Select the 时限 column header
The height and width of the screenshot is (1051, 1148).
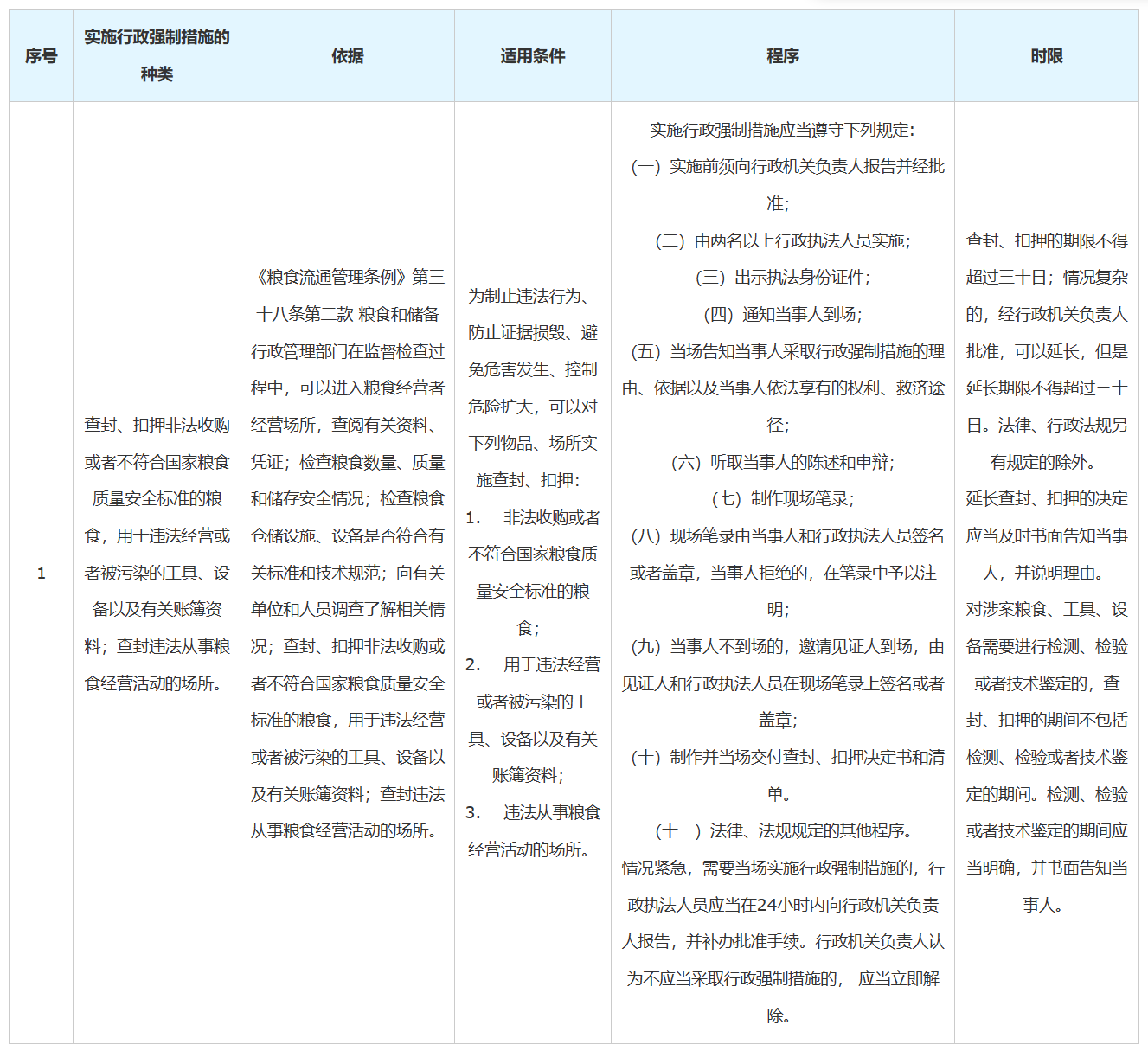pyautogui.click(x=1047, y=54)
